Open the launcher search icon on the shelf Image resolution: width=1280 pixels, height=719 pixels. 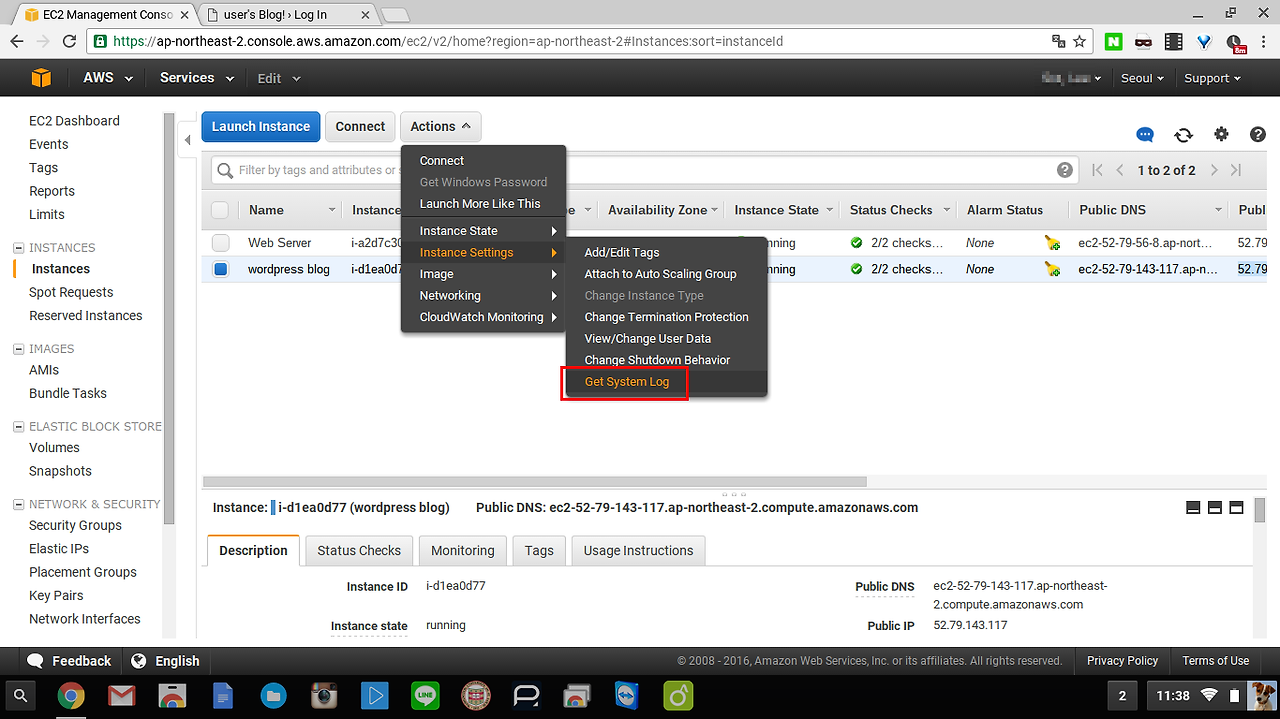[20, 695]
